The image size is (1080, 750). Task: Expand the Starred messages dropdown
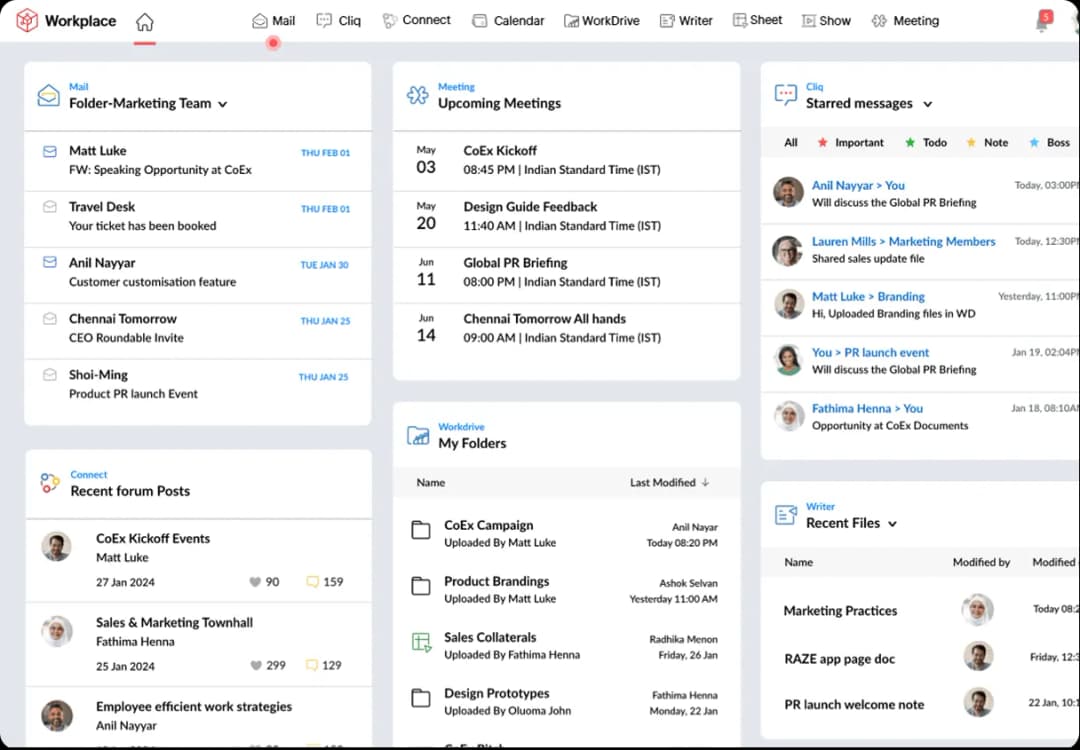click(928, 105)
